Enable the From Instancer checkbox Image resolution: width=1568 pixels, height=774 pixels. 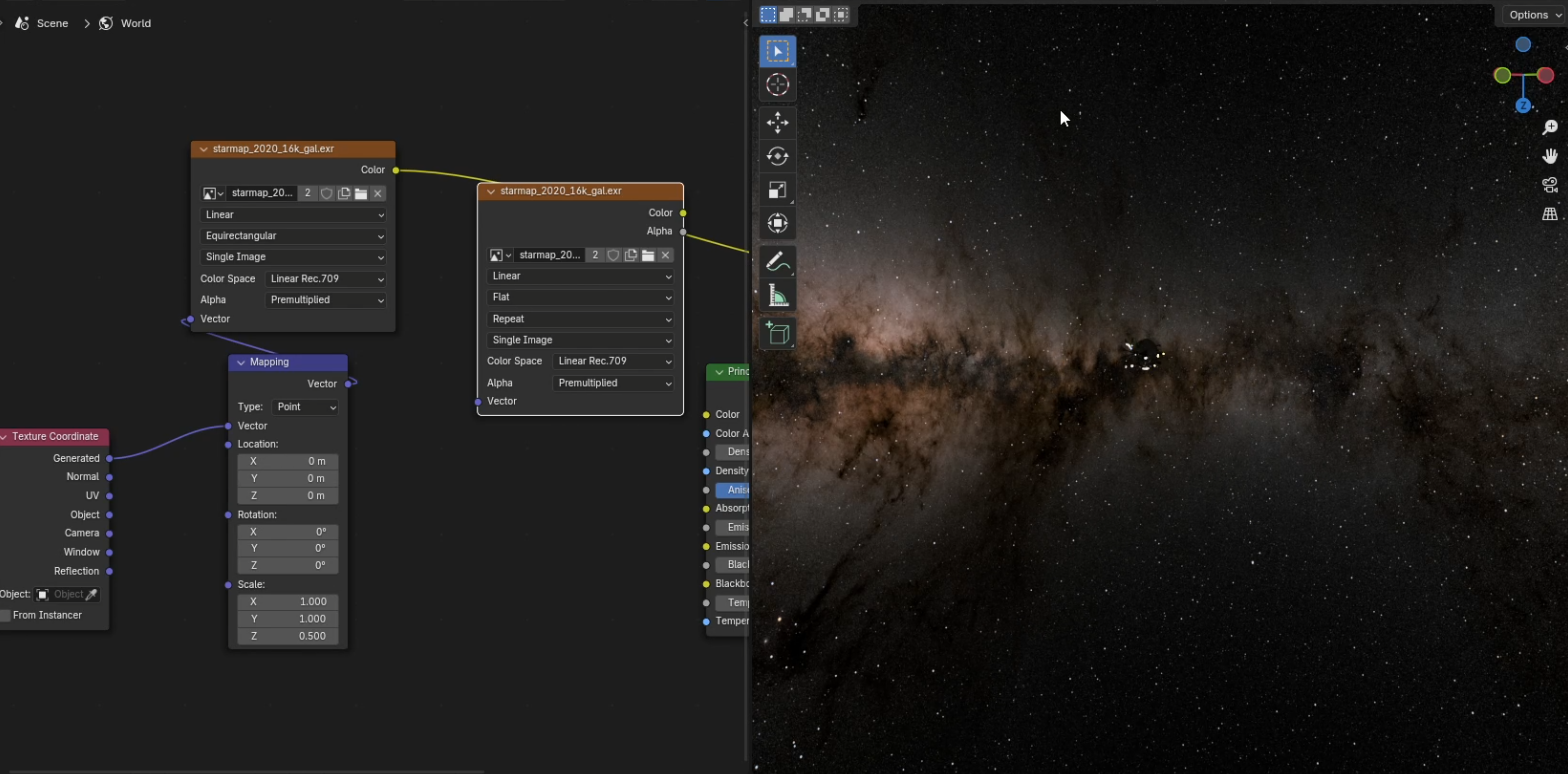point(5,615)
